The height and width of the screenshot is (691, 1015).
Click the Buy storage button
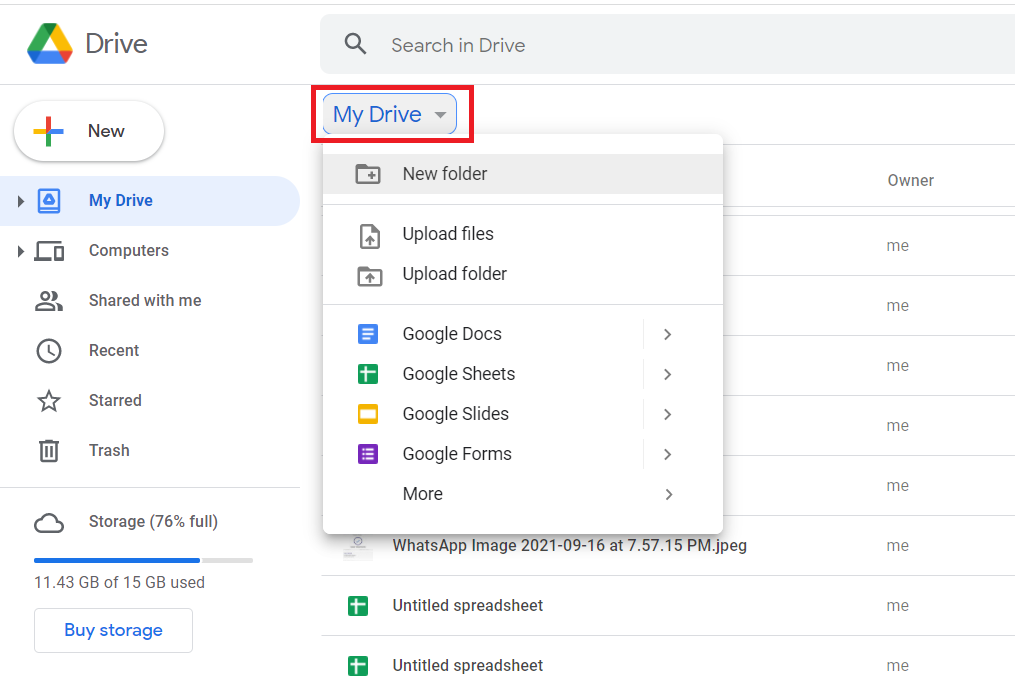click(113, 630)
